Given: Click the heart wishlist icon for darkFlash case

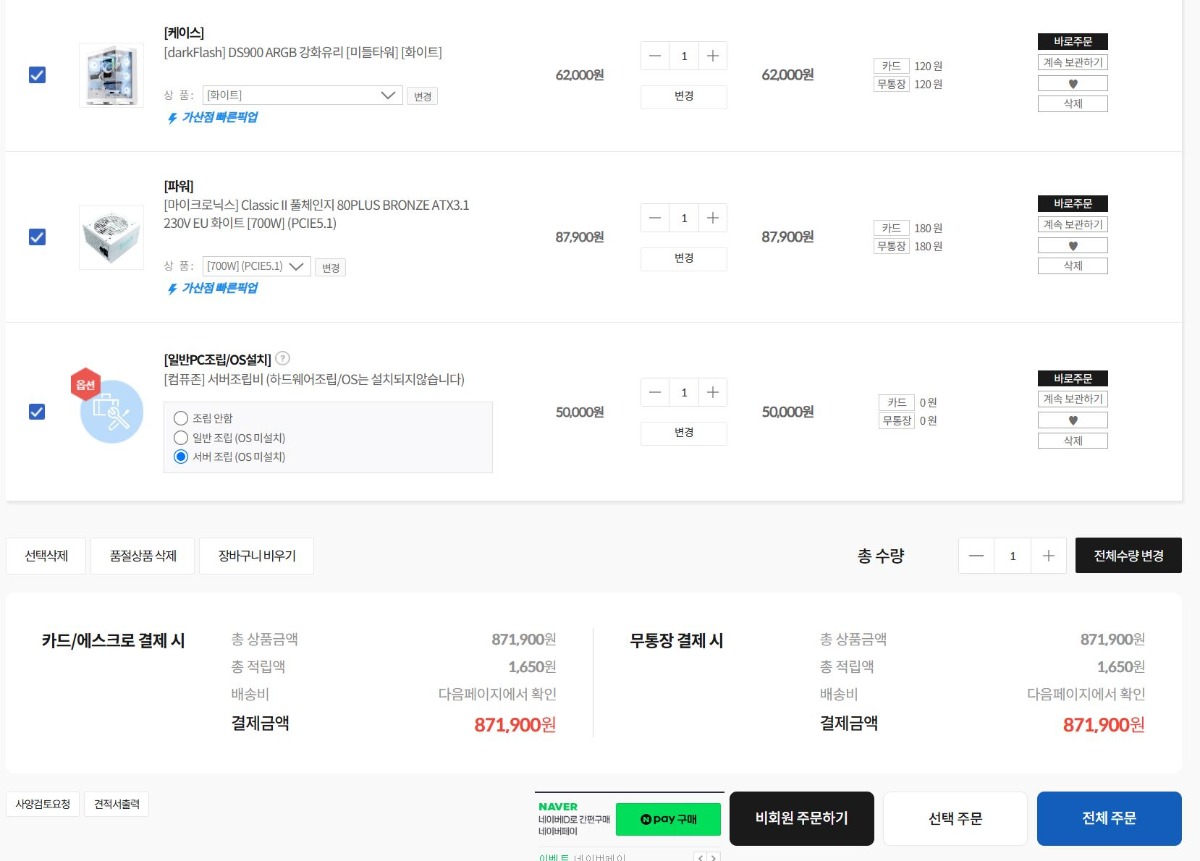Looking at the screenshot, I should pyautogui.click(x=1072, y=83).
